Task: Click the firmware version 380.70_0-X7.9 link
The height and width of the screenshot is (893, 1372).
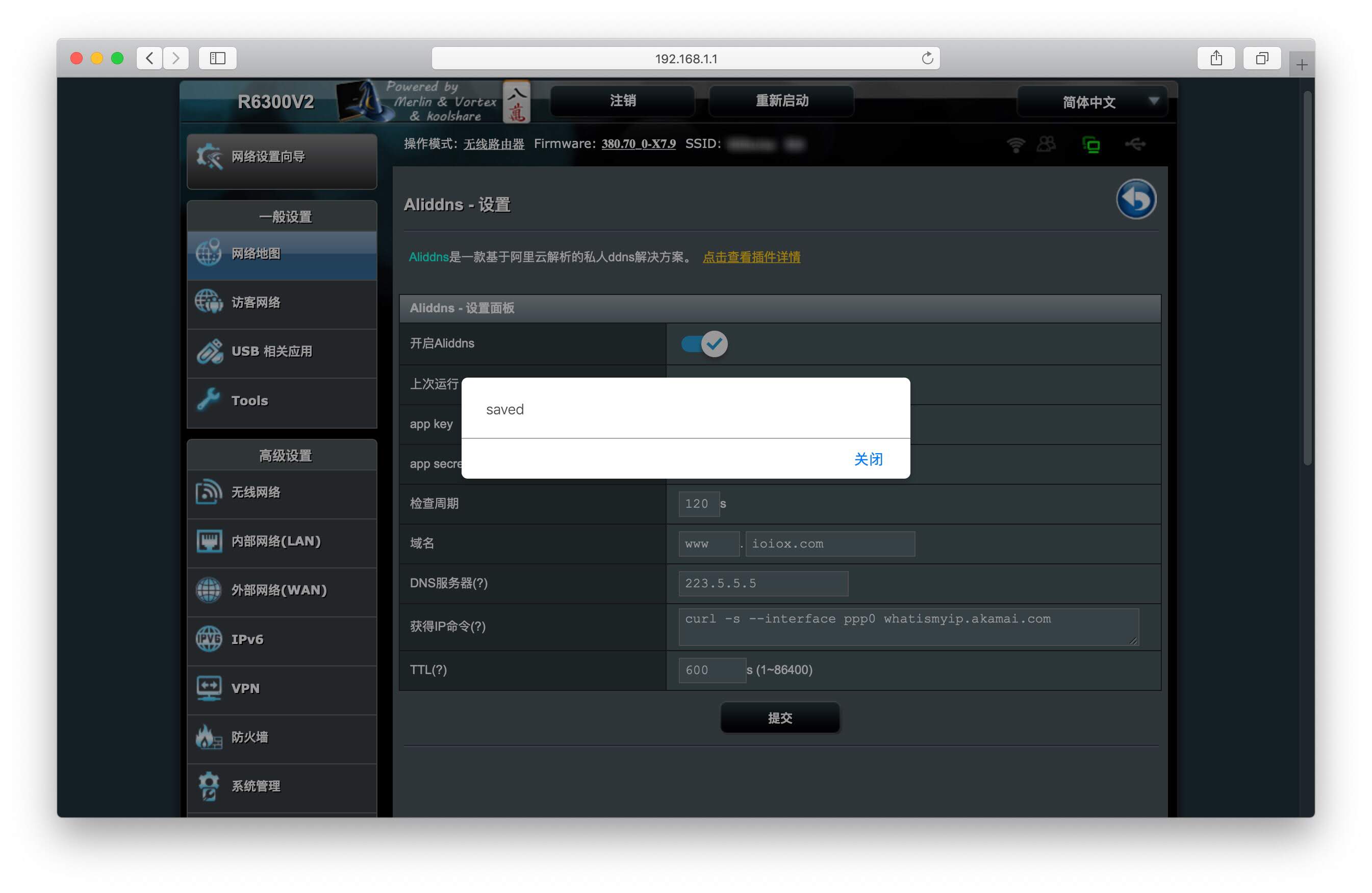Action: [638, 143]
